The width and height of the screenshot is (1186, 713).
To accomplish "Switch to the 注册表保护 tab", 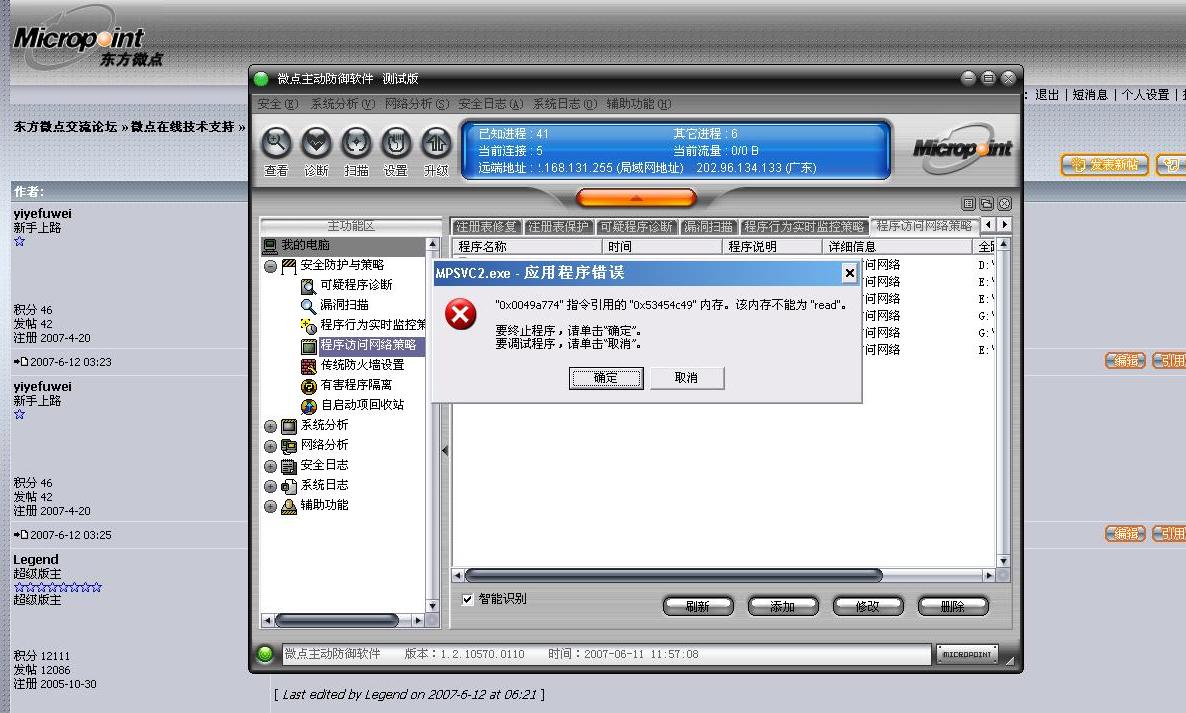I will tap(558, 227).
